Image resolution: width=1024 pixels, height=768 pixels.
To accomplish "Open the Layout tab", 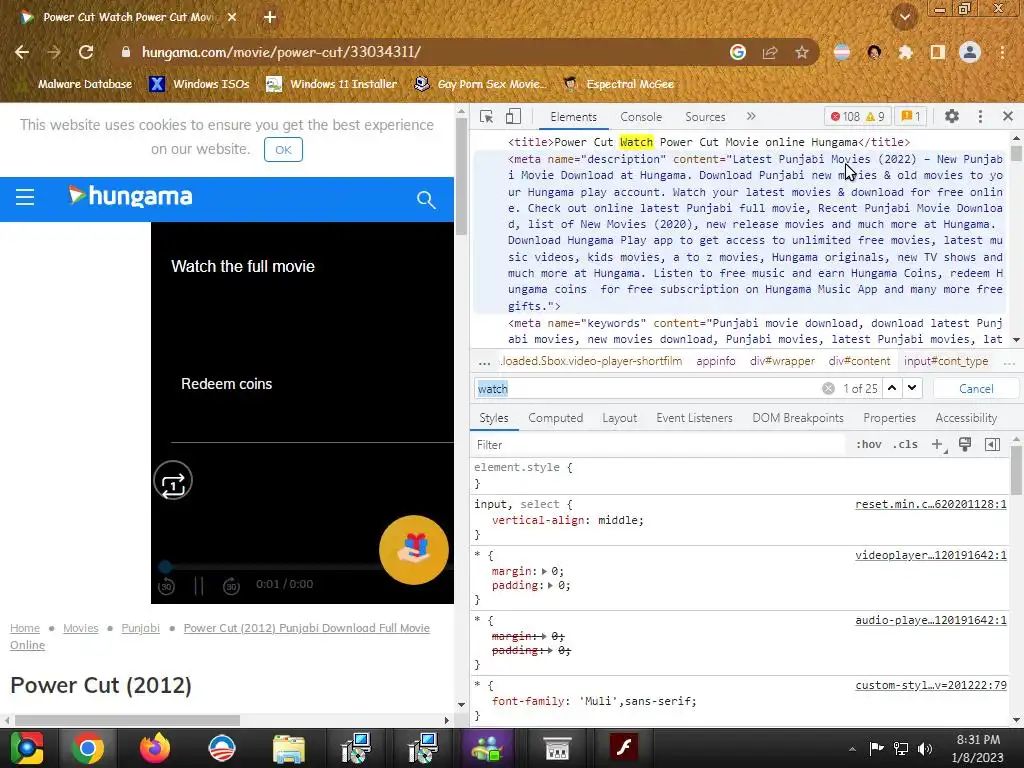I will [x=619, y=418].
